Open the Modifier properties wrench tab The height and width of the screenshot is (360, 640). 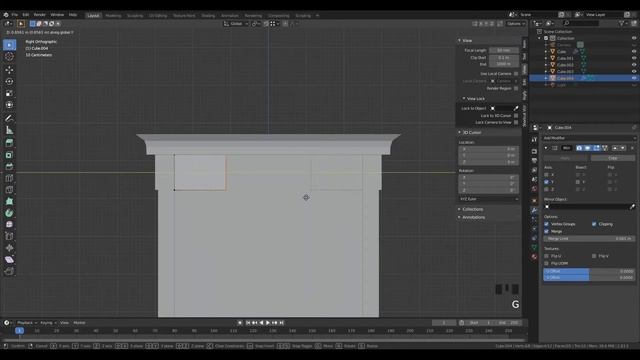[x=534, y=210]
